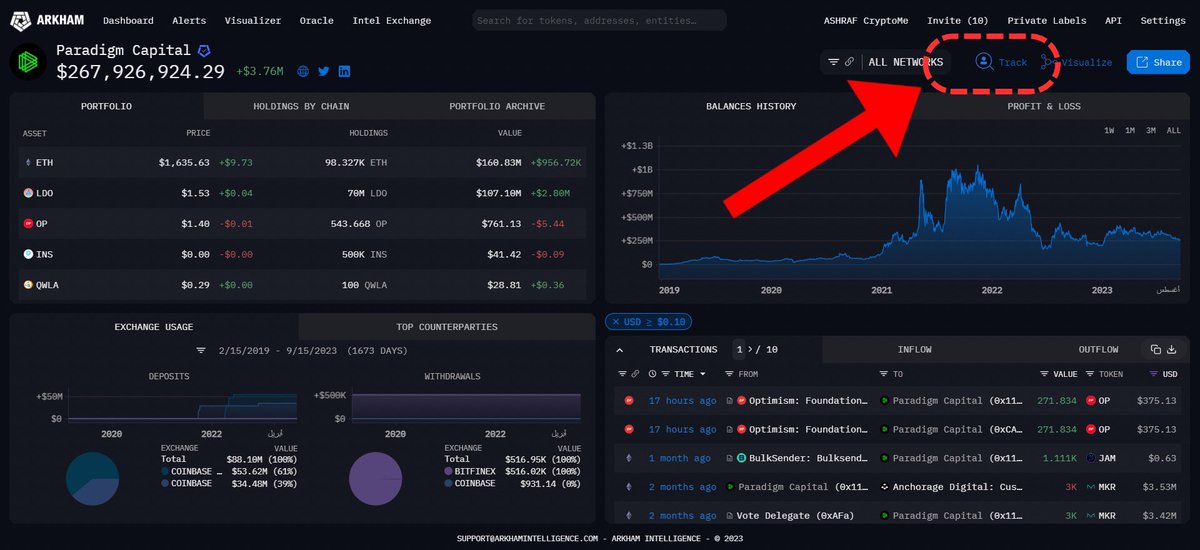Open the Profit & Loss tab
The width and height of the screenshot is (1200, 550).
1044,106
